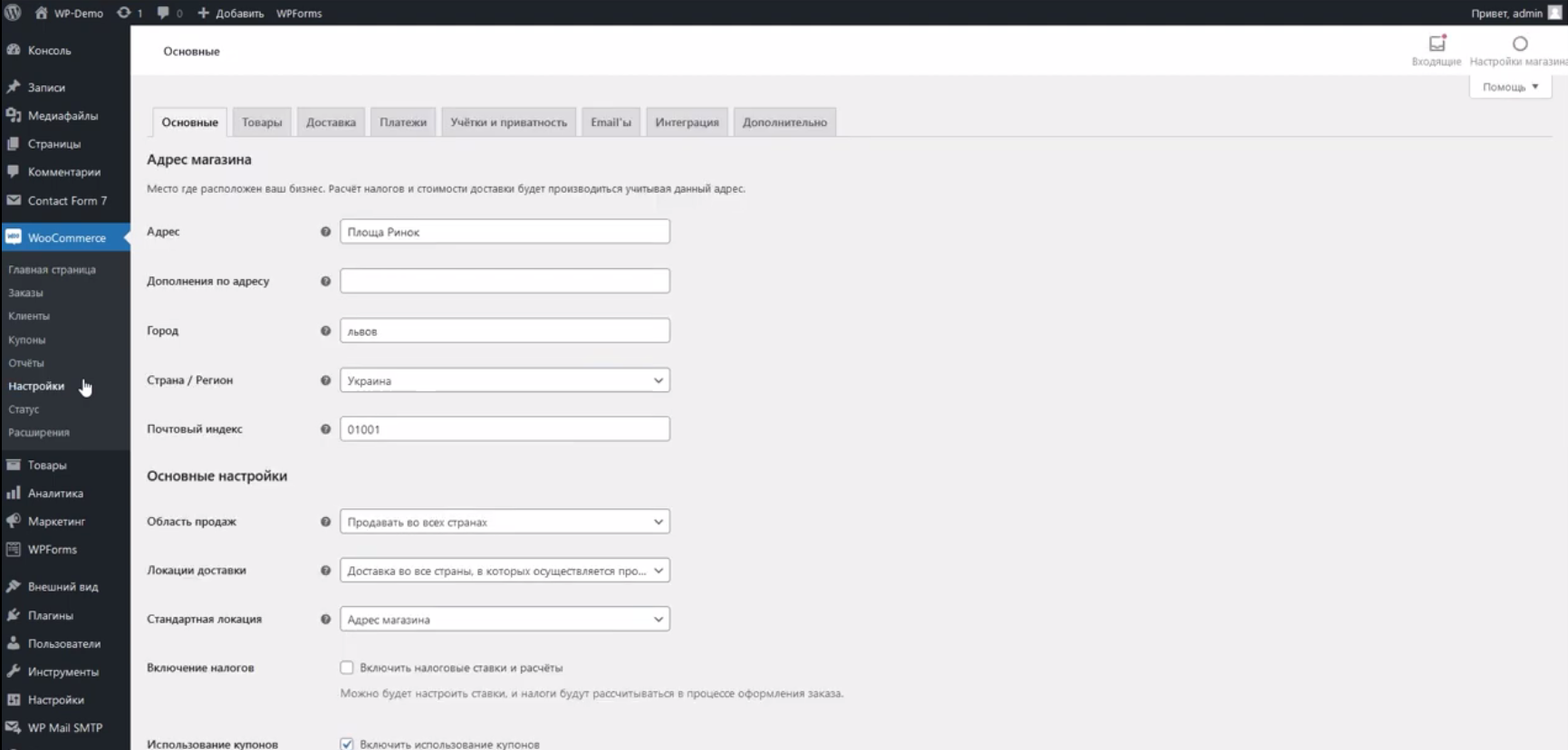Click the help icon next to Область продаж
Screen dimensions: 1568x750
[x=325, y=522]
